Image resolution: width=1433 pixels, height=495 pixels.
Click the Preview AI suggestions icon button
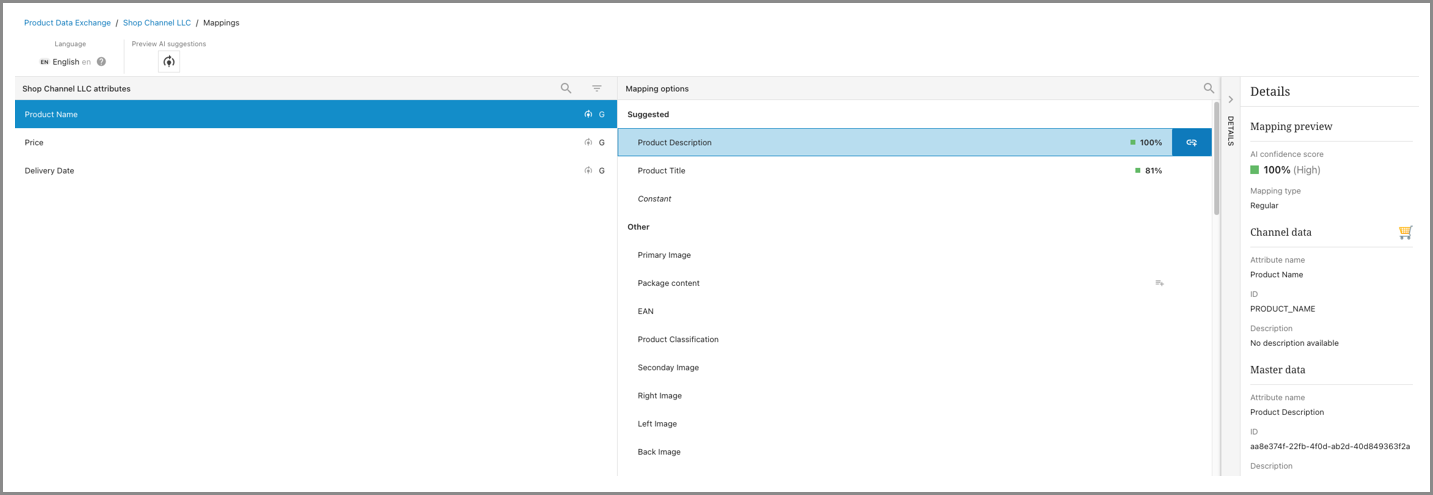(169, 62)
